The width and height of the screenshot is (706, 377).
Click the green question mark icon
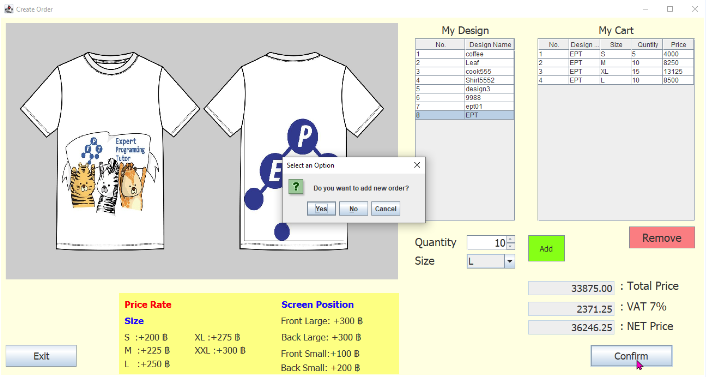tap(296, 186)
